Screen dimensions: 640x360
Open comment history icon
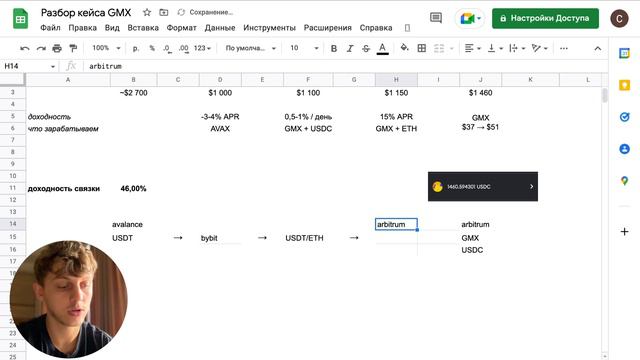tap(436, 18)
